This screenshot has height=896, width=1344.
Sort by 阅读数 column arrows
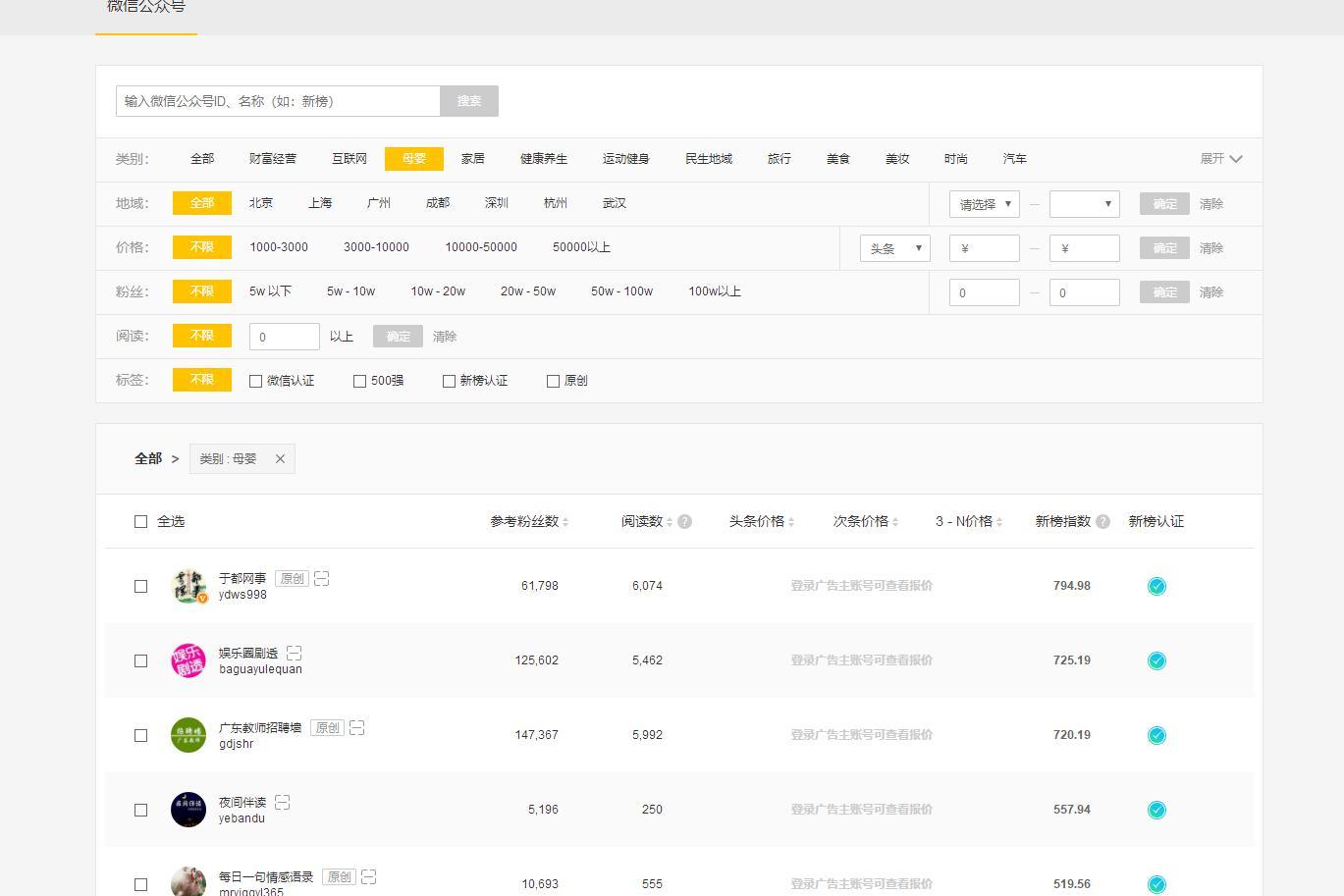[x=670, y=522]
